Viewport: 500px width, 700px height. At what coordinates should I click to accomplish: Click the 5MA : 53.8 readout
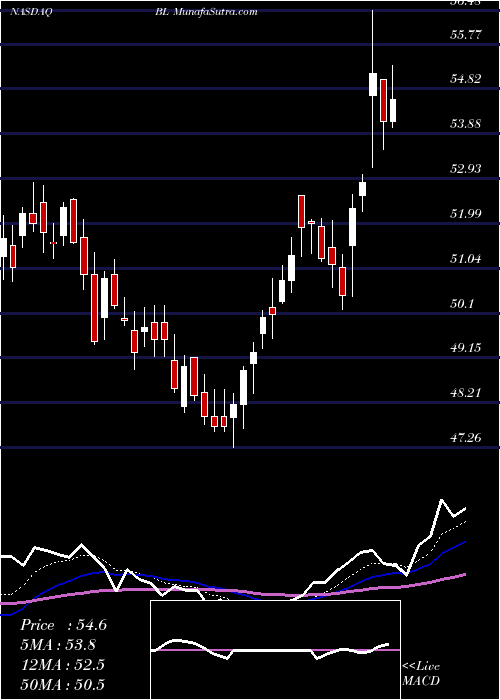(x=59, y=645)
